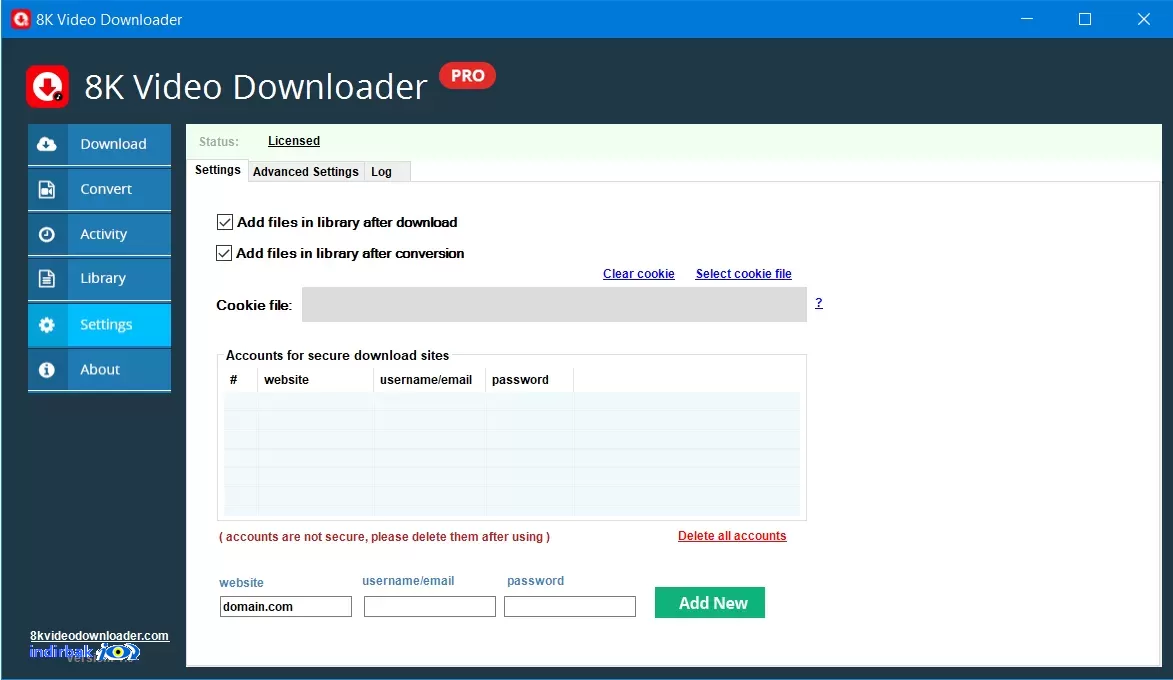1173x680 pixels.
Task: Click the title bar app icon
Action: tap(20, 19)
